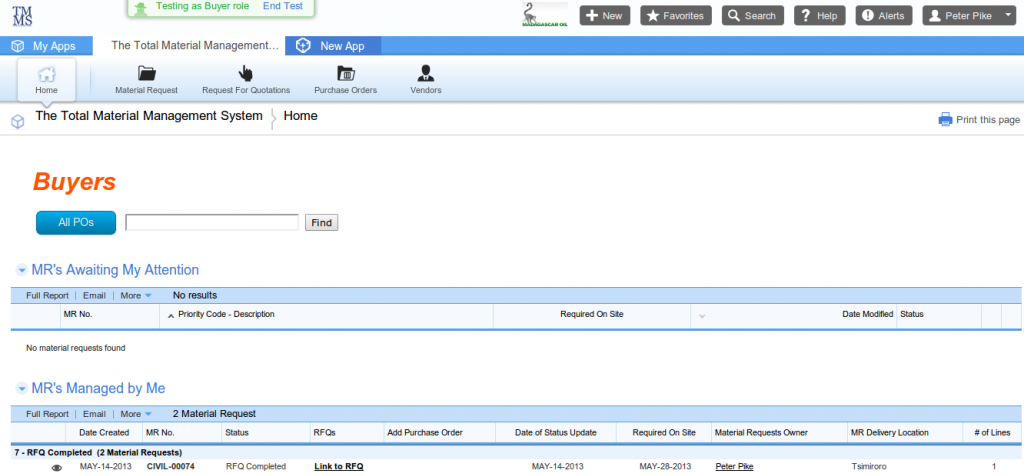The width and height of the screenshot is (1024, 476).
Task: Open the Material Request folder icon
Action: (146, 74)
